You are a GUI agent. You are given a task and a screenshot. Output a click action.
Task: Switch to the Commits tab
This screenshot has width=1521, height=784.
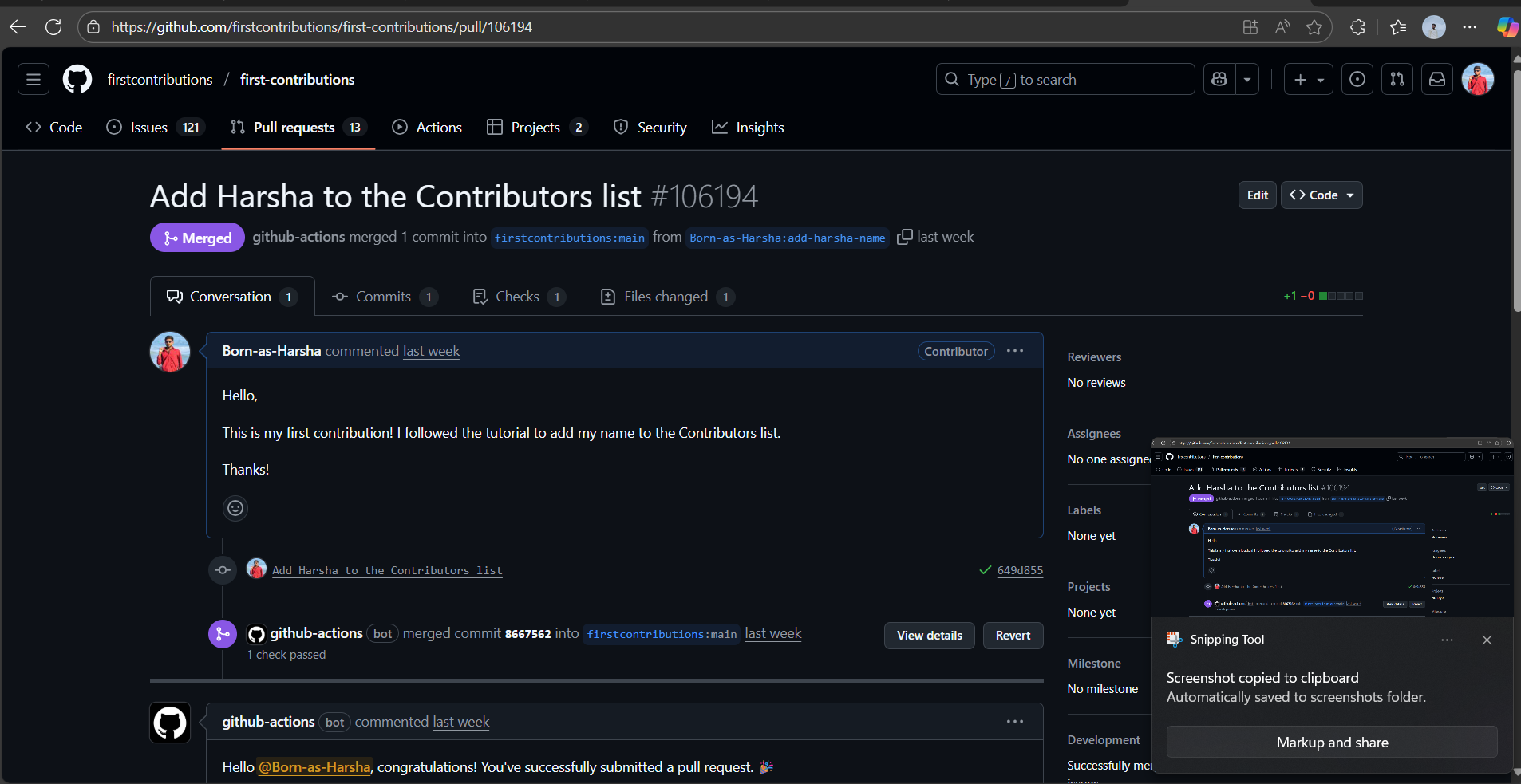383,297
